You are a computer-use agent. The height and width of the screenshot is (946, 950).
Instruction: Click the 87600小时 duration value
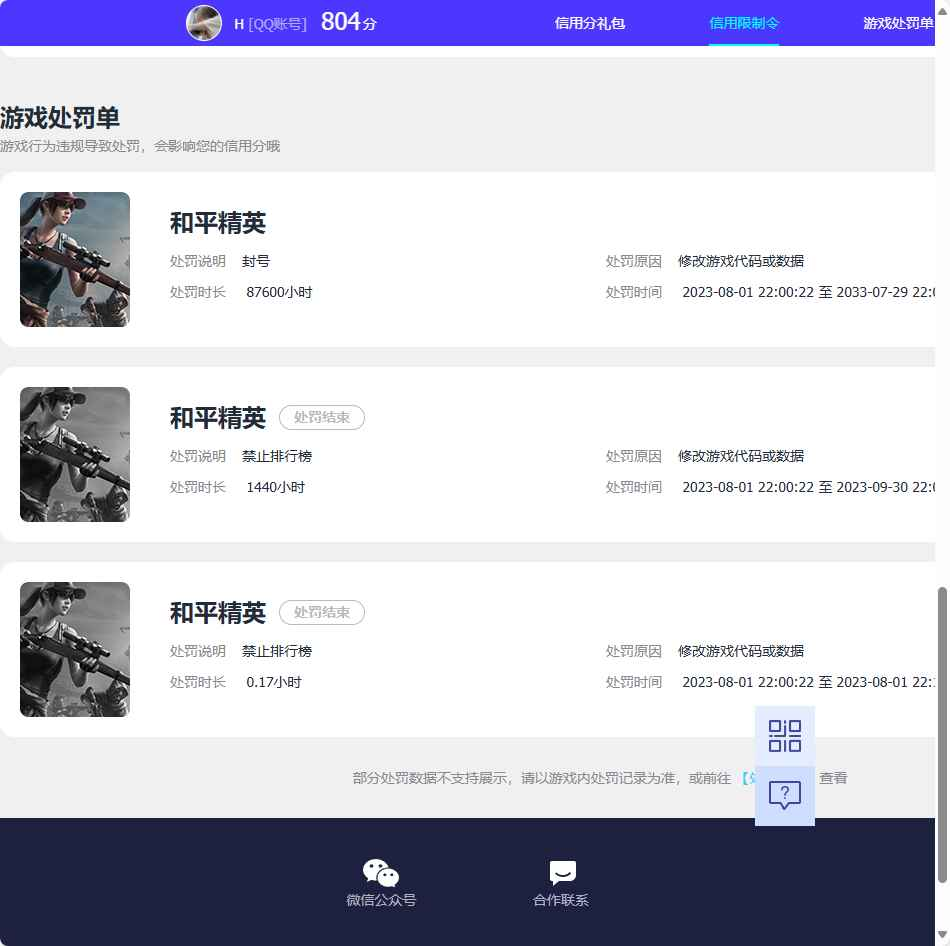(279, 292)
